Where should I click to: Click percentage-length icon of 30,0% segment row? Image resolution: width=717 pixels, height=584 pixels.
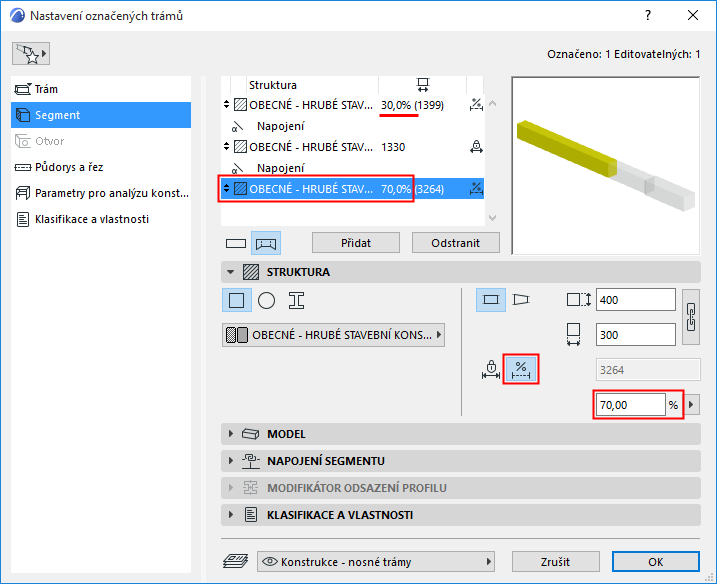coord(476,105)
